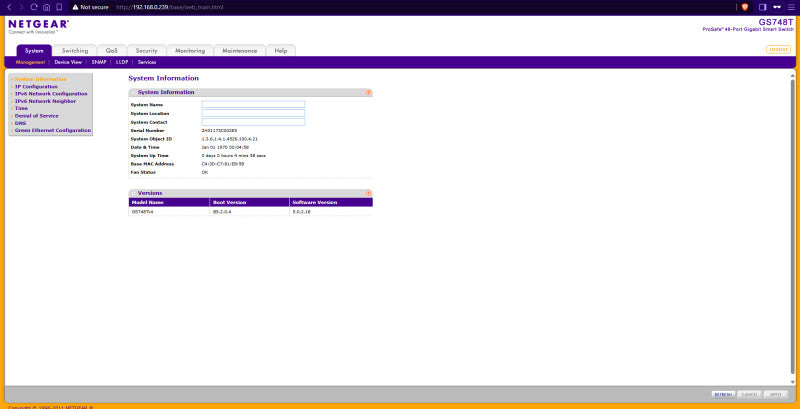
Task: Go to browser home page icon
Action: tap(46, 7)
